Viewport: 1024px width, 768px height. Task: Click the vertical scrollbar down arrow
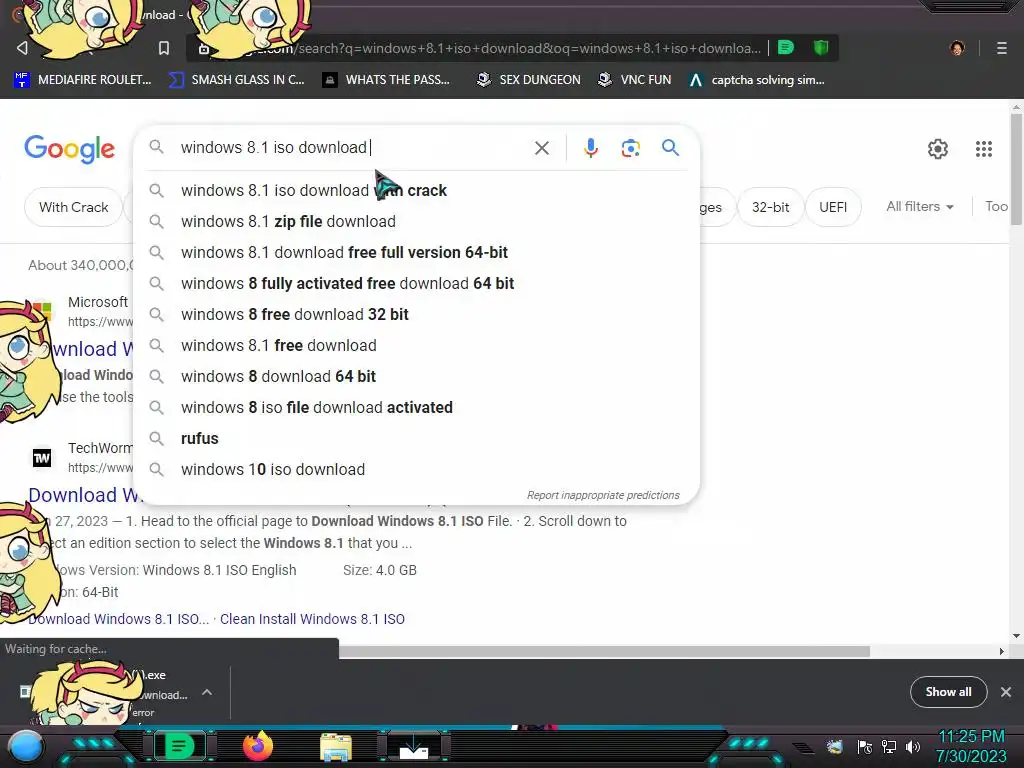point(1016,635)
